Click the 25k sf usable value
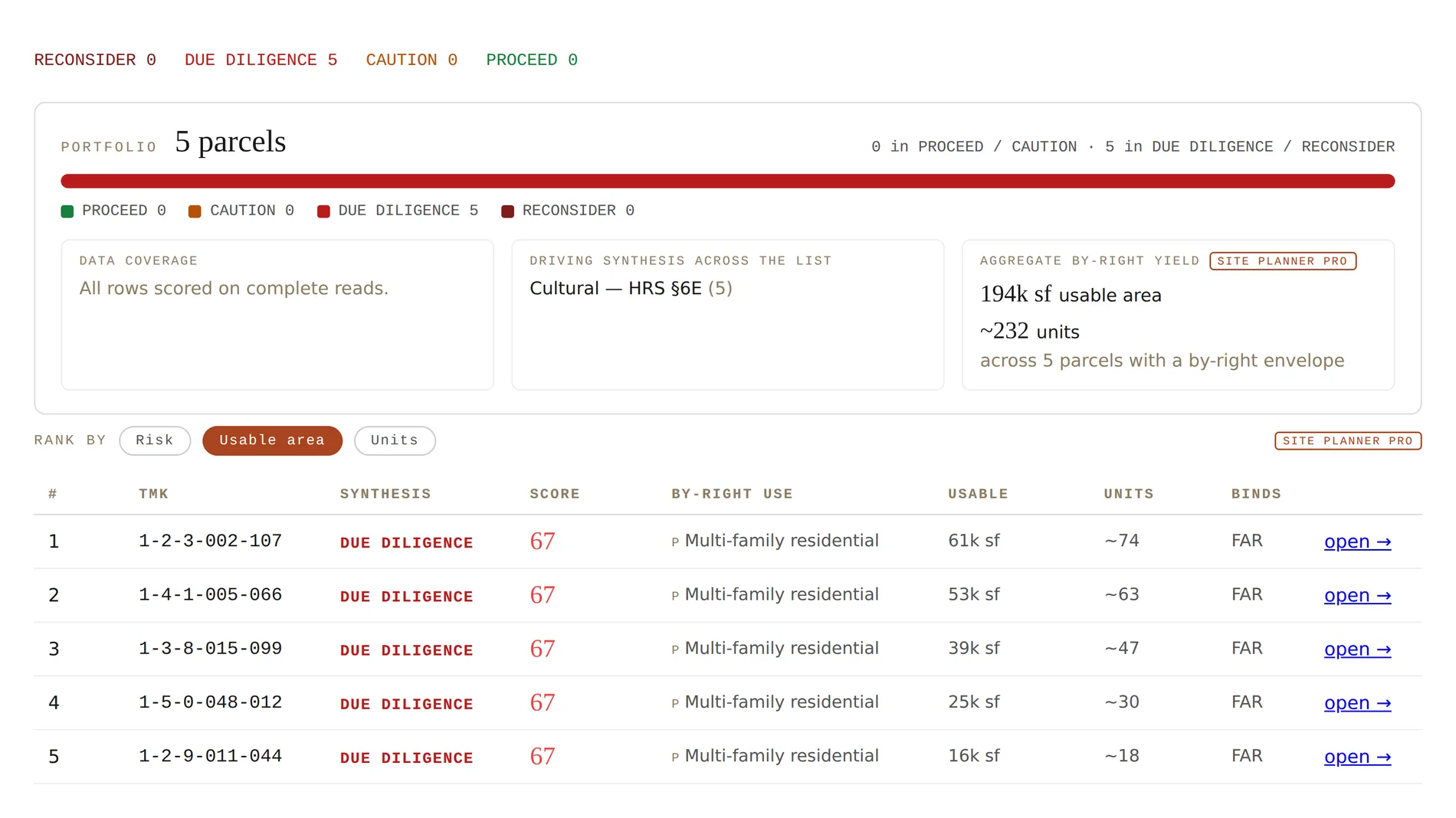 tap(974, 702)
